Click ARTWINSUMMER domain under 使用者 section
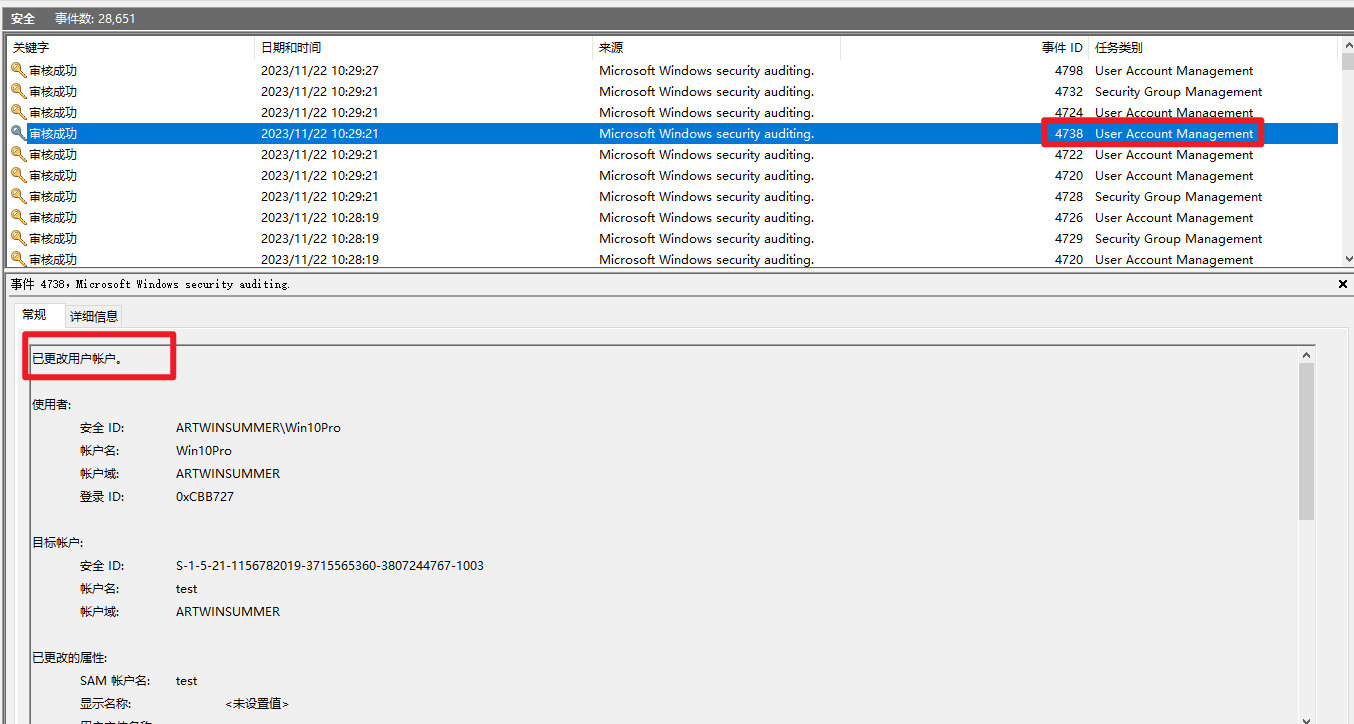 coord(228,474)
